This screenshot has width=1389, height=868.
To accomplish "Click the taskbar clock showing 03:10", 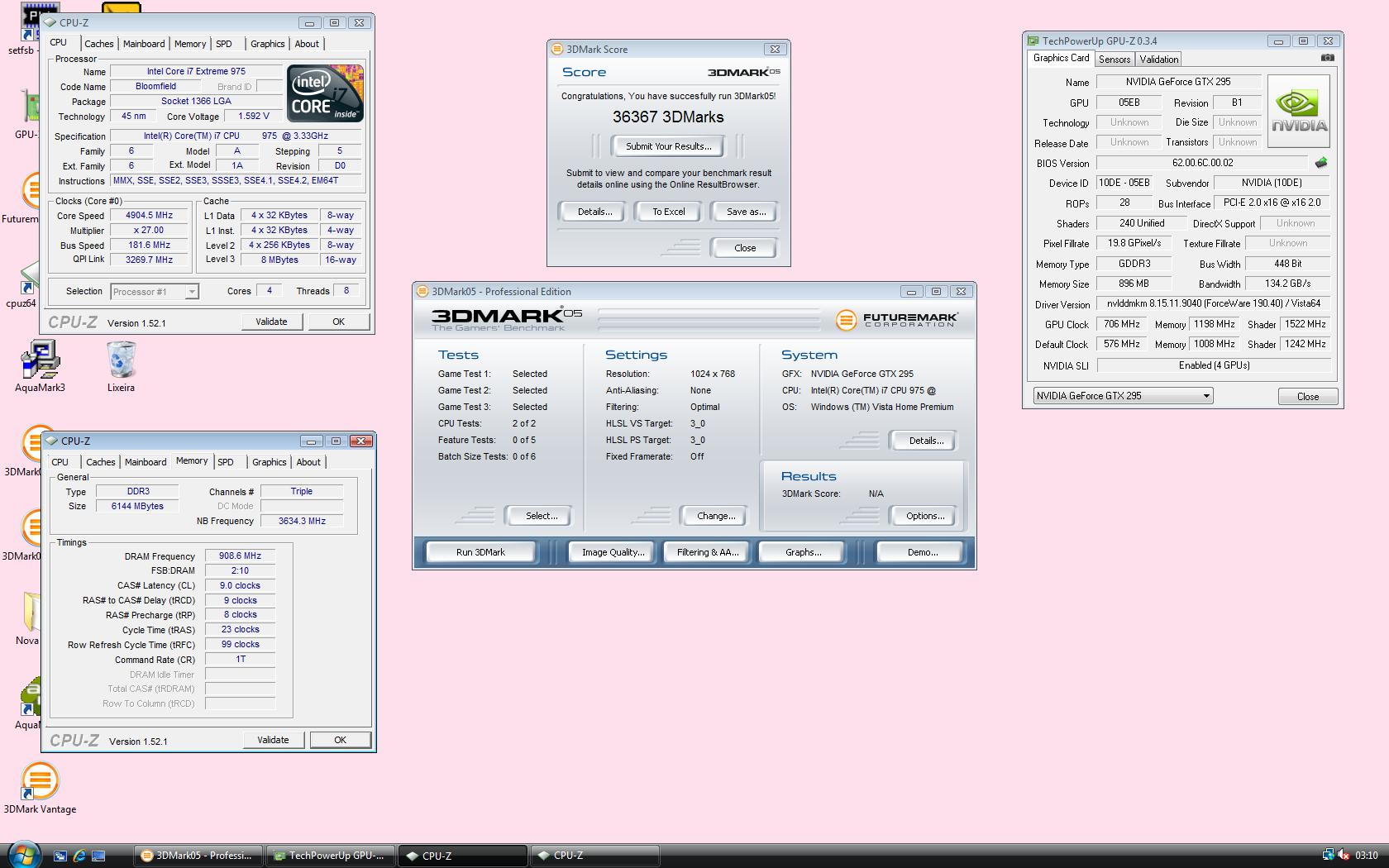I will [1367, 856].
